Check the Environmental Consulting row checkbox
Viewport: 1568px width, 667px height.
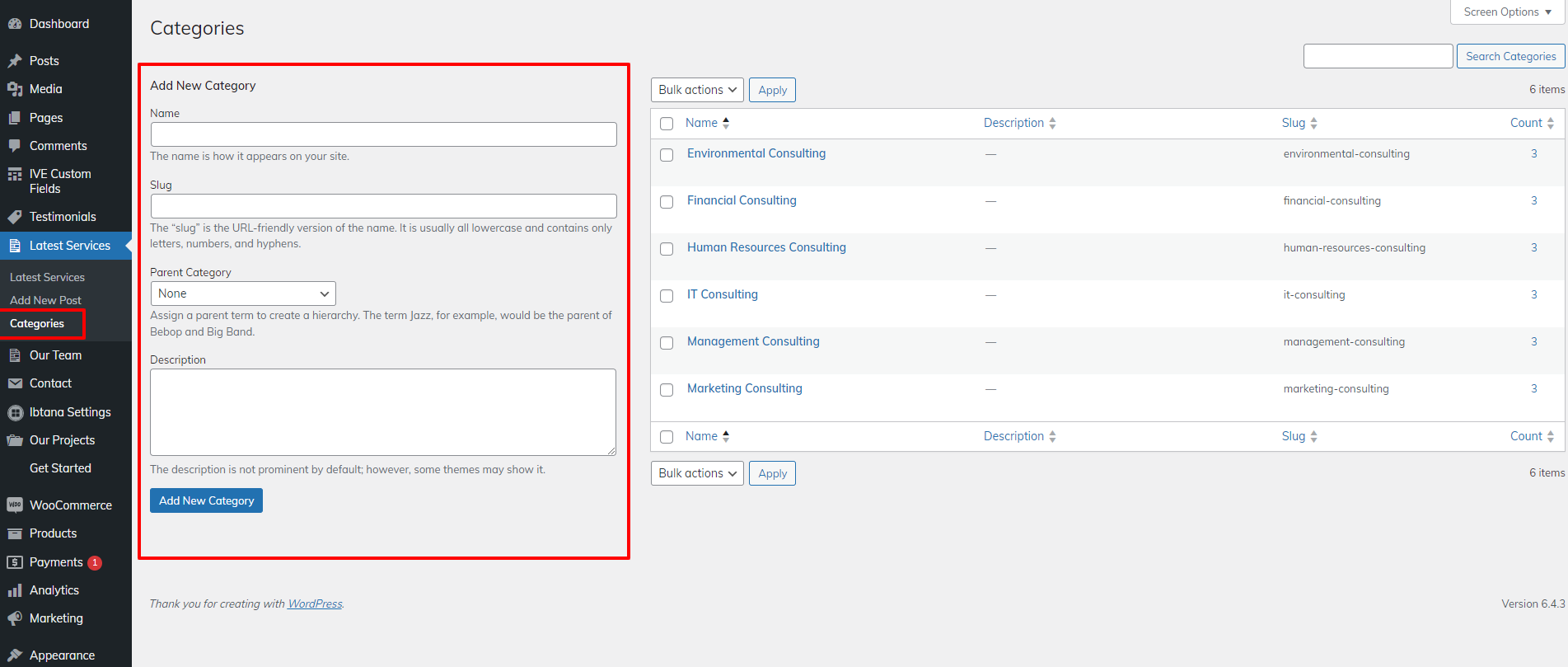(667, 155)
